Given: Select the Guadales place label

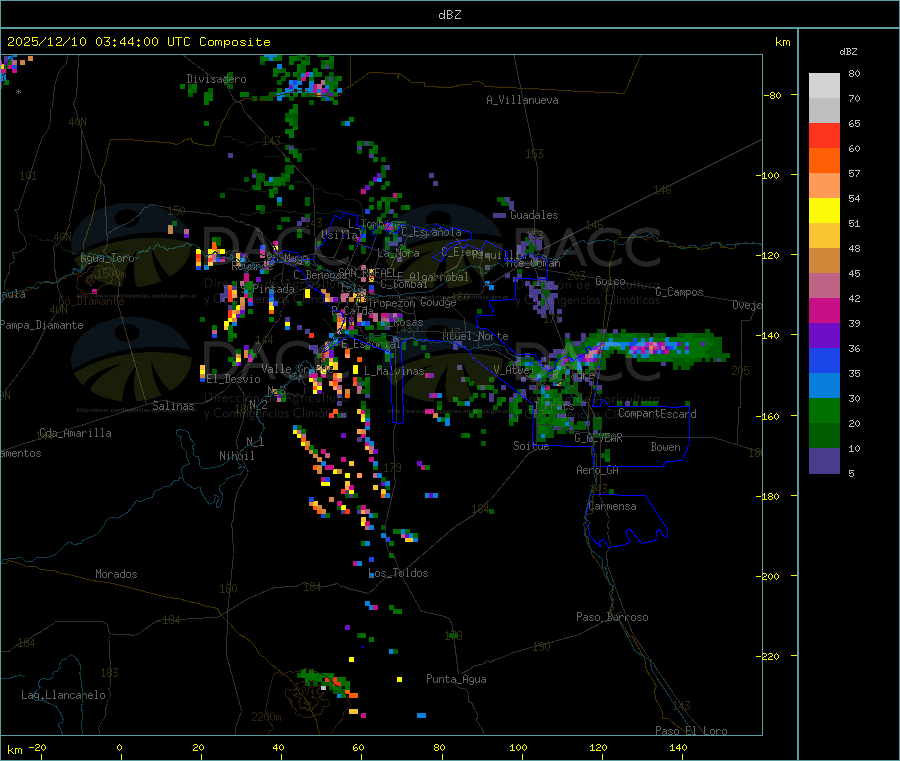Looking at the screenshot, I should pyautogui.click(x=534, y=215).
